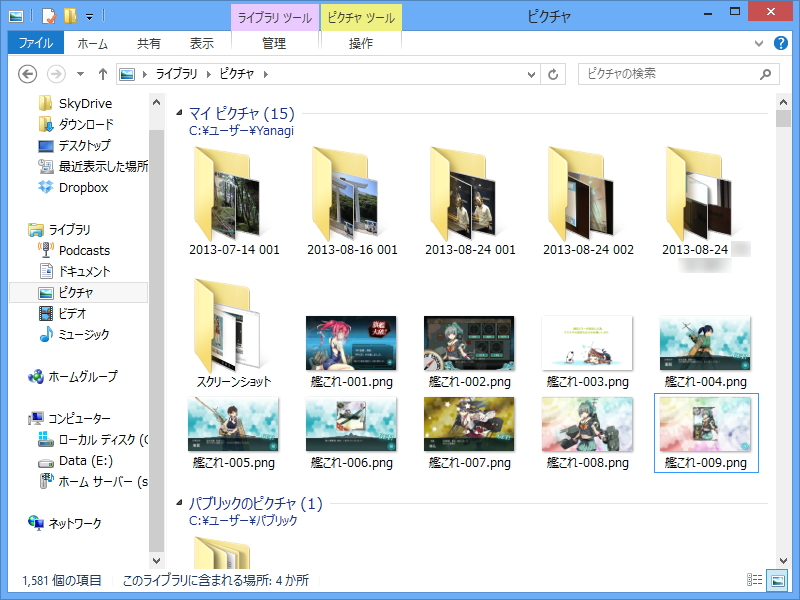Viewport: 800px width, 600px height.
Task: Click the file list scroll down arrow
Action: [783, 561]
